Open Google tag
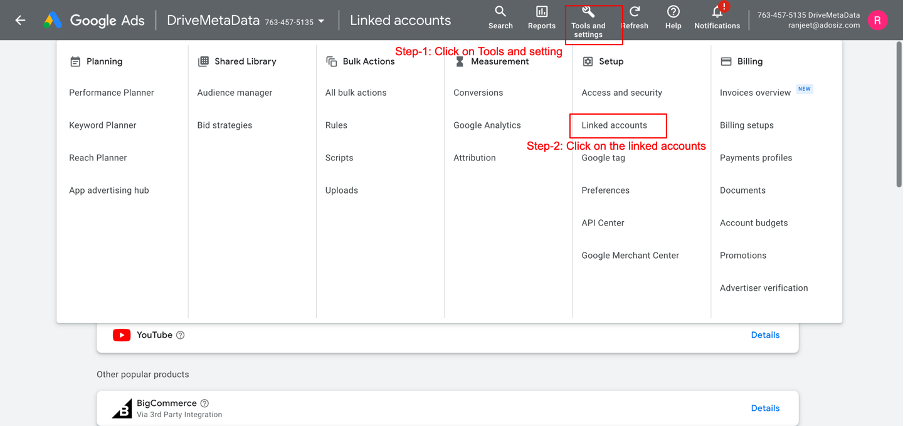Viewport: 904px width, 426px height. 603,158
